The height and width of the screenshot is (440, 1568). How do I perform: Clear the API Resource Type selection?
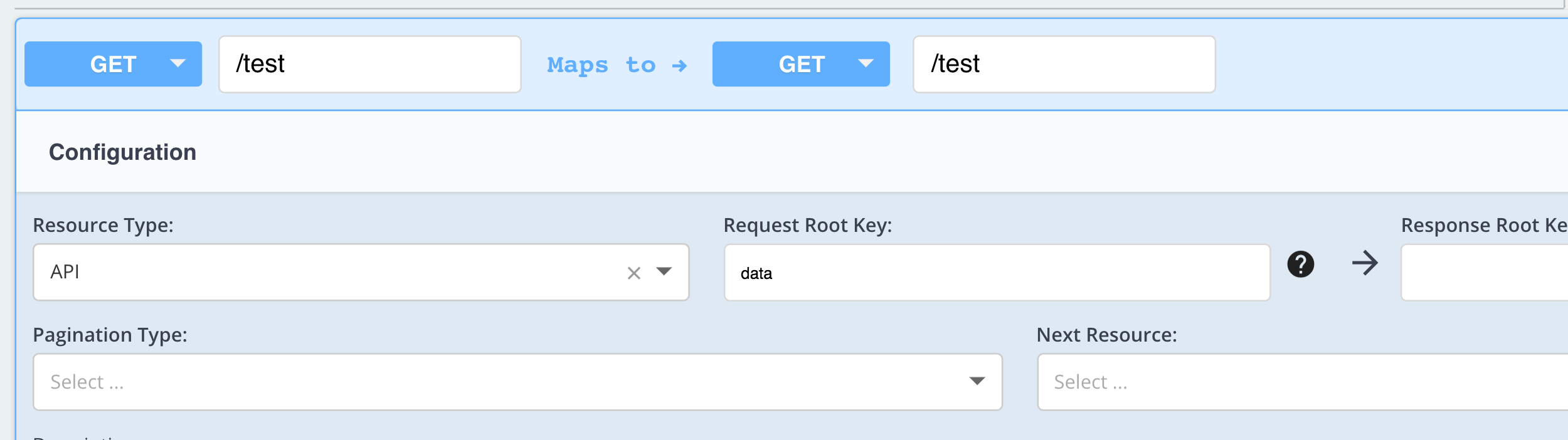(x=633, y=273)
